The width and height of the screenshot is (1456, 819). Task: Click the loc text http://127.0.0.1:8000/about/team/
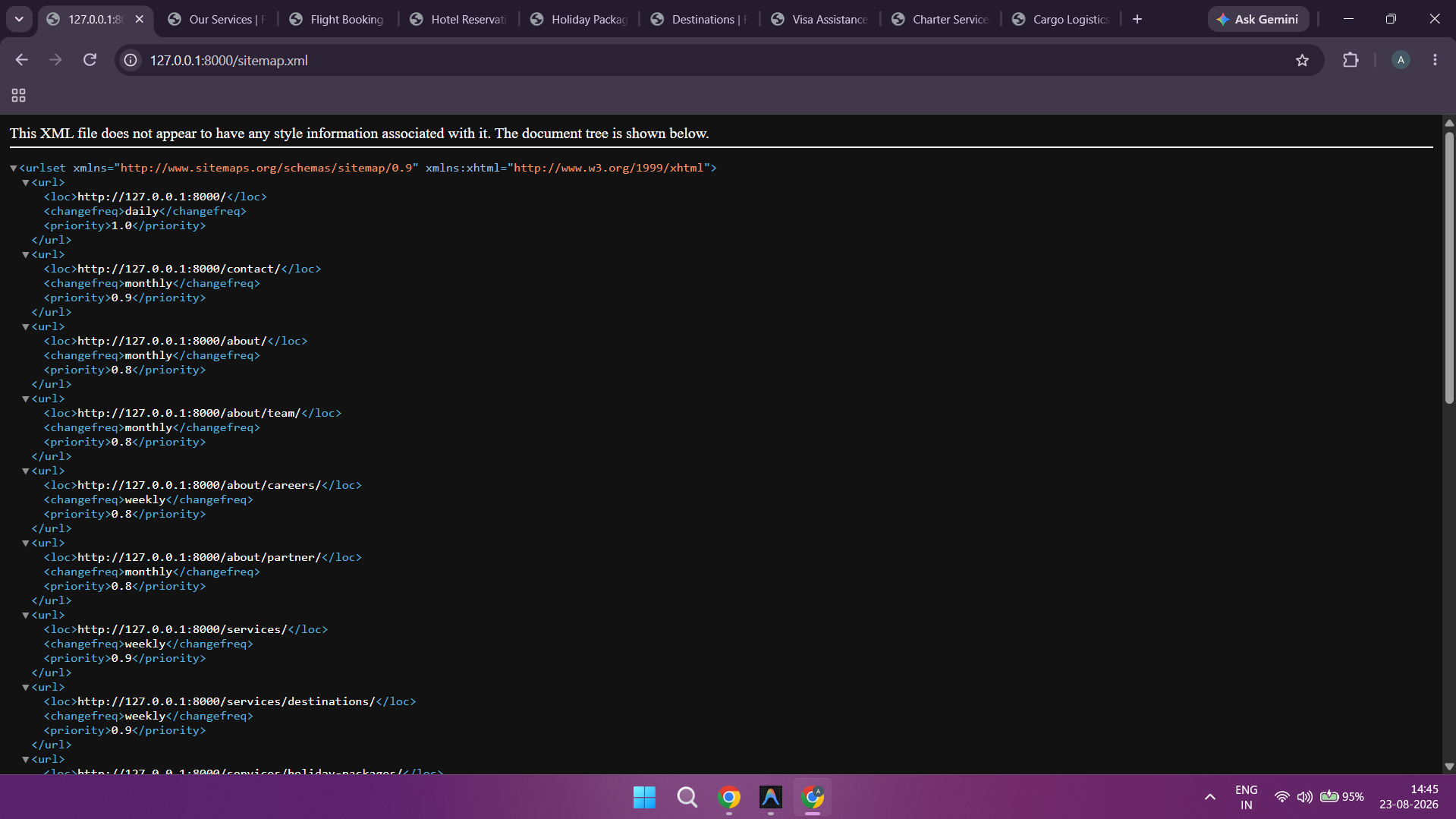[189, 413]
